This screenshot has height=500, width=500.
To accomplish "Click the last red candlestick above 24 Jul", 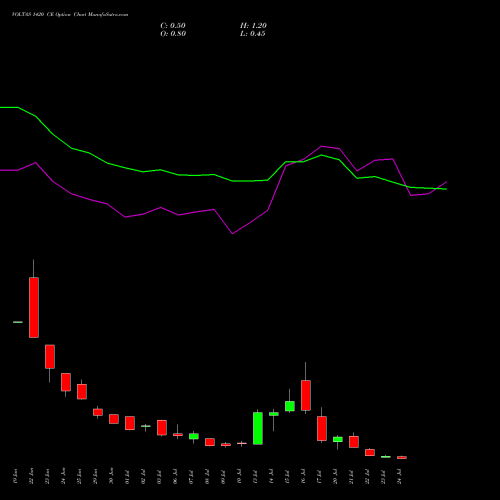I will [402, 457].
